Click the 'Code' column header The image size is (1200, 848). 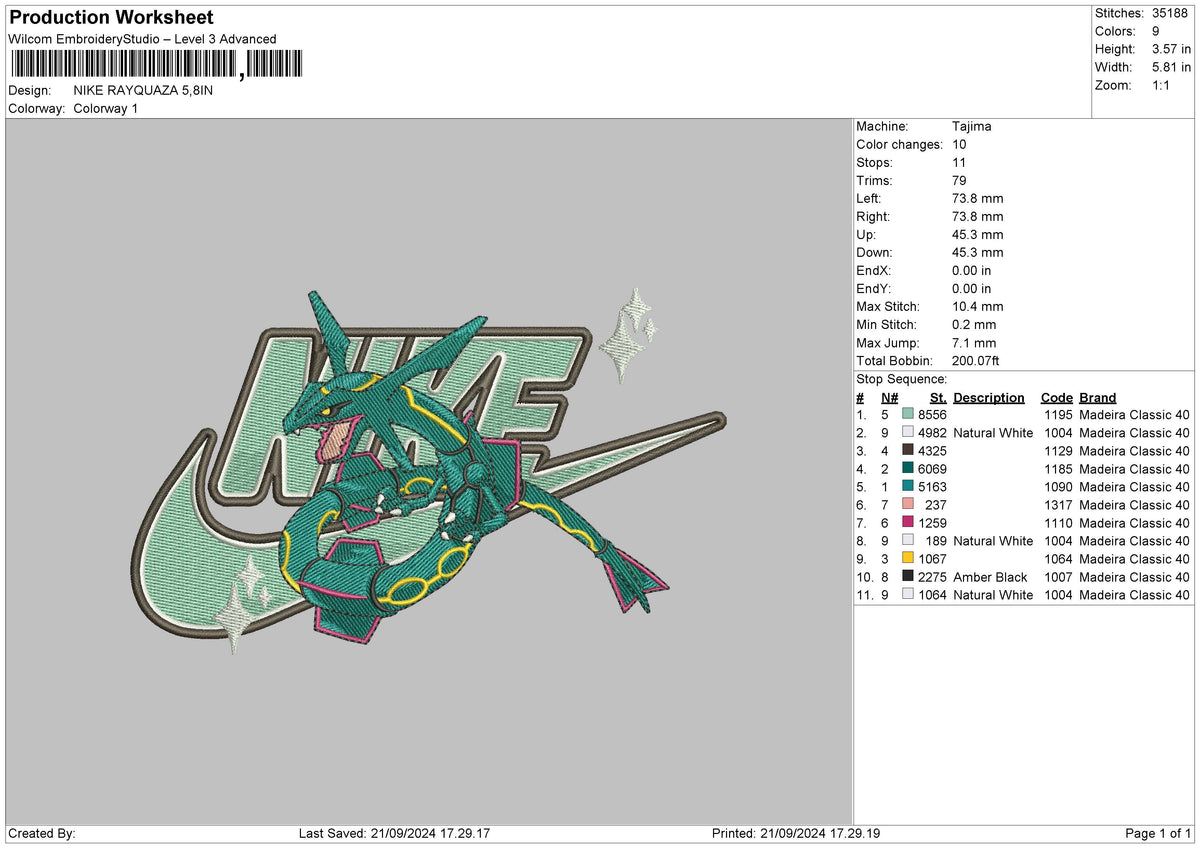pyautogui.click(x=1056, y=398)
